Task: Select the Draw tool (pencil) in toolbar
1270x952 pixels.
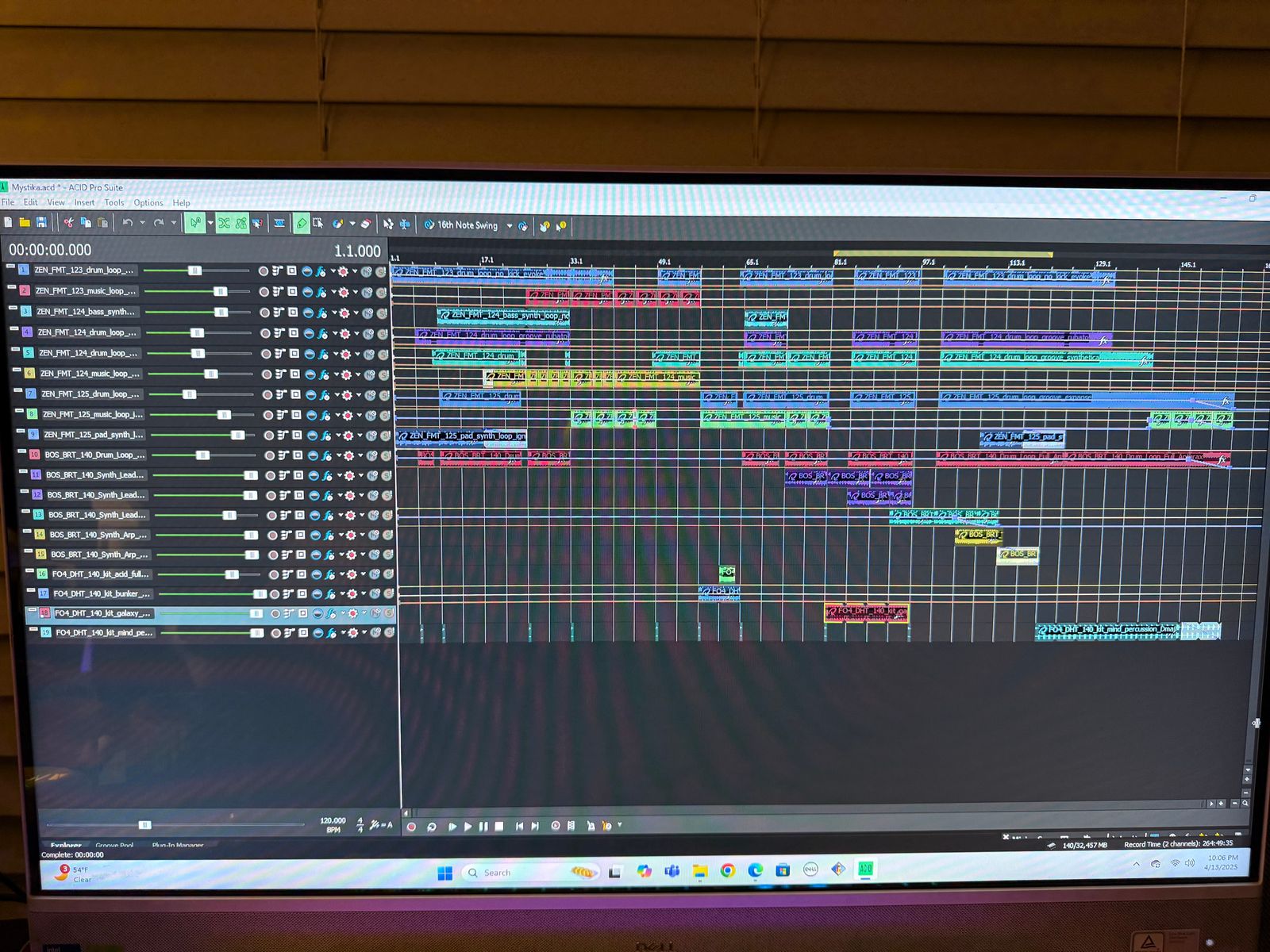Action: [x=301, y=225]
